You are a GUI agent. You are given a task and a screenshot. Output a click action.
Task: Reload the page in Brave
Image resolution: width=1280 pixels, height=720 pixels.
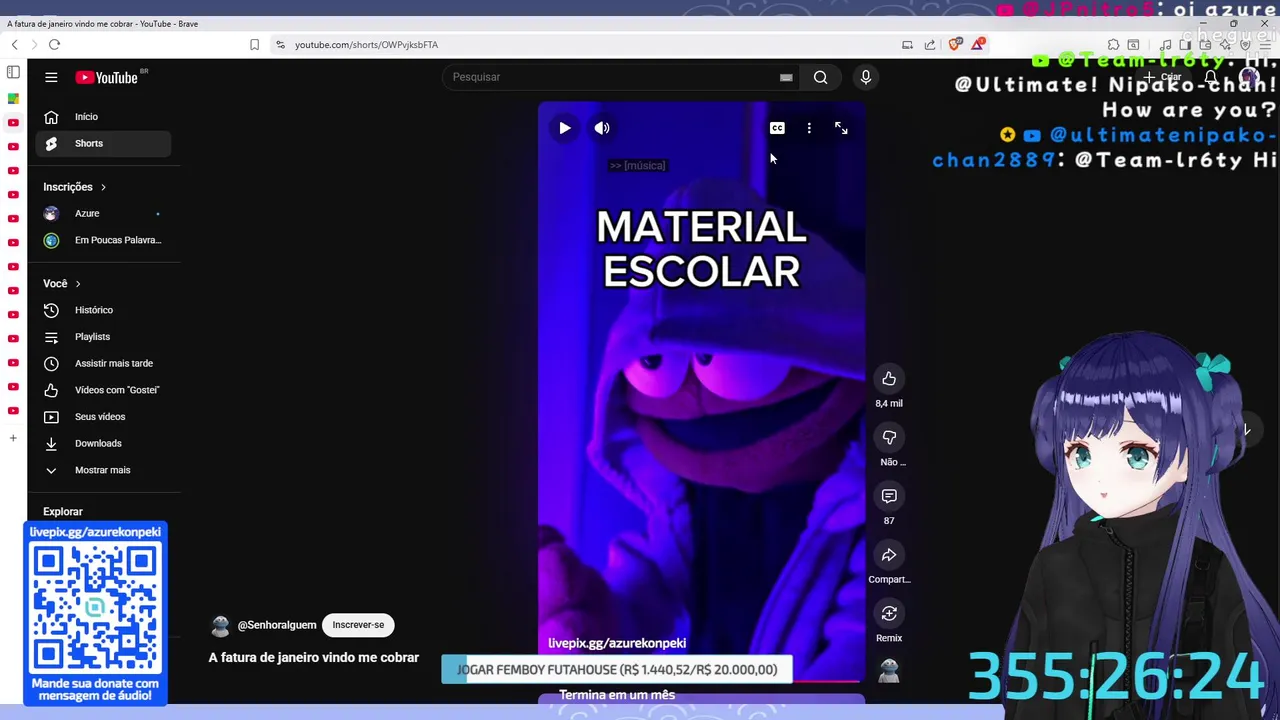(x=54, y=44)
